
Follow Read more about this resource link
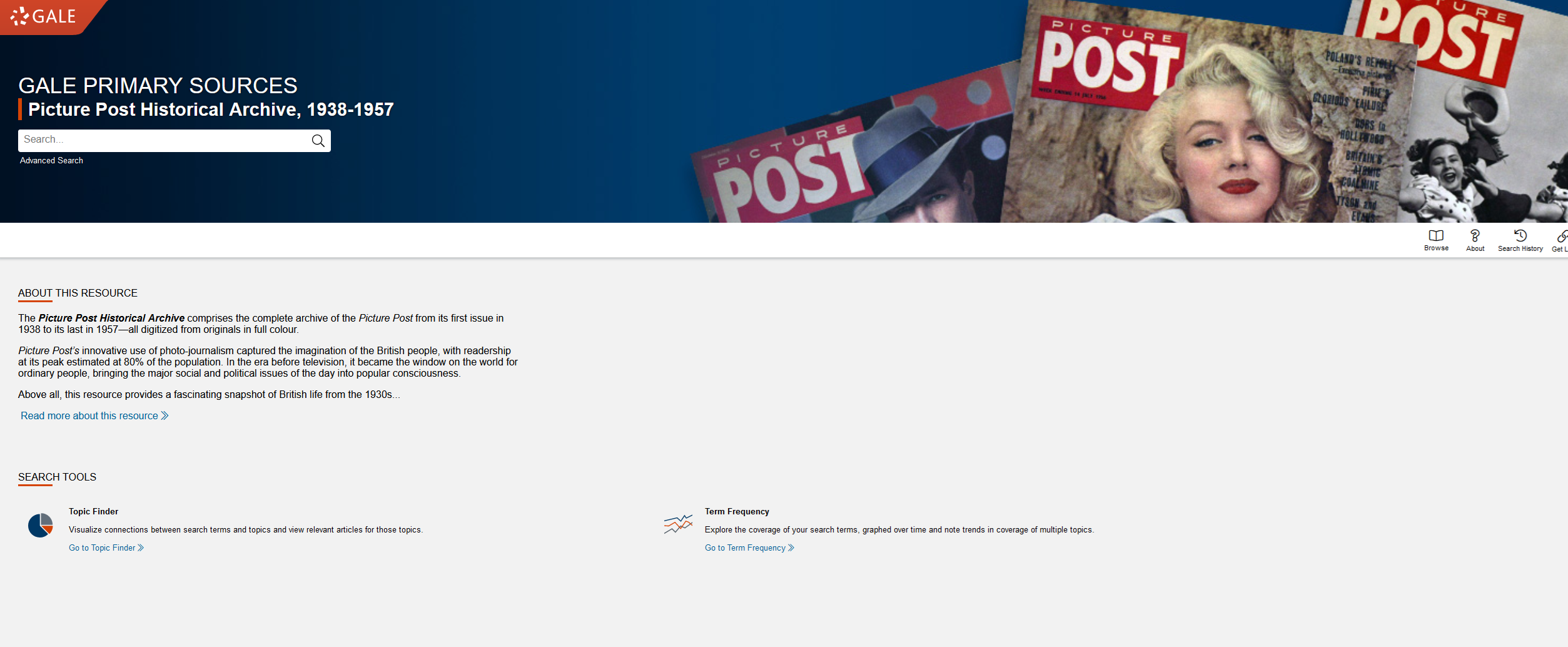click(x=94, y=416)
